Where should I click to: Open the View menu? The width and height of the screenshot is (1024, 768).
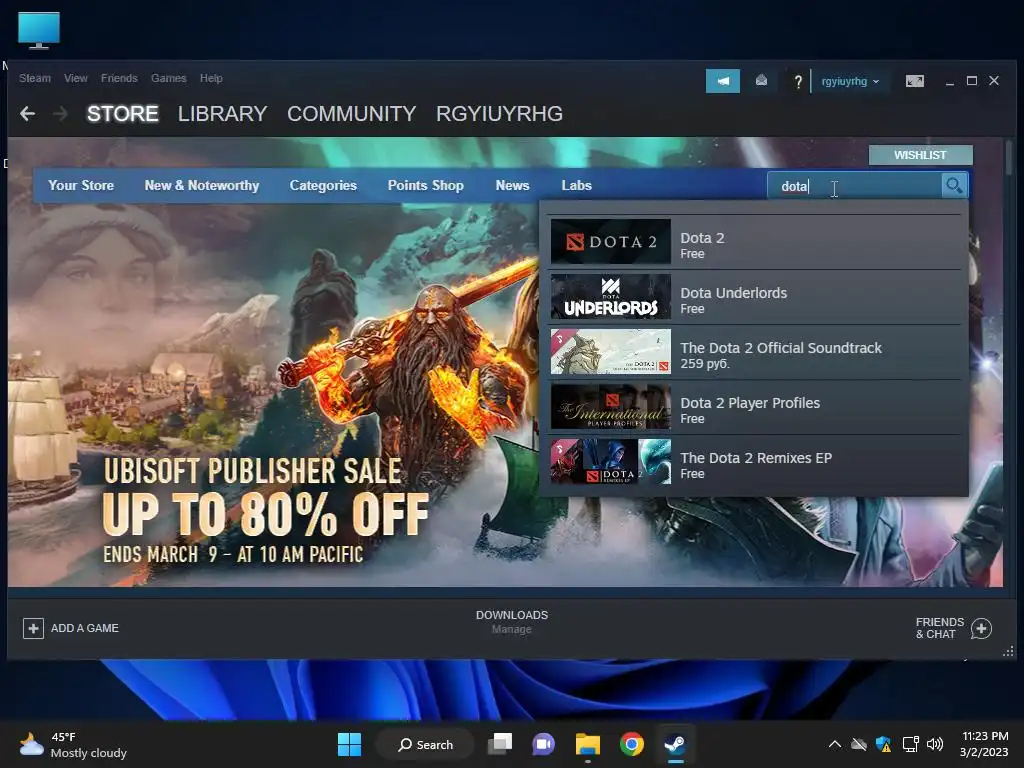click(76, 78)
